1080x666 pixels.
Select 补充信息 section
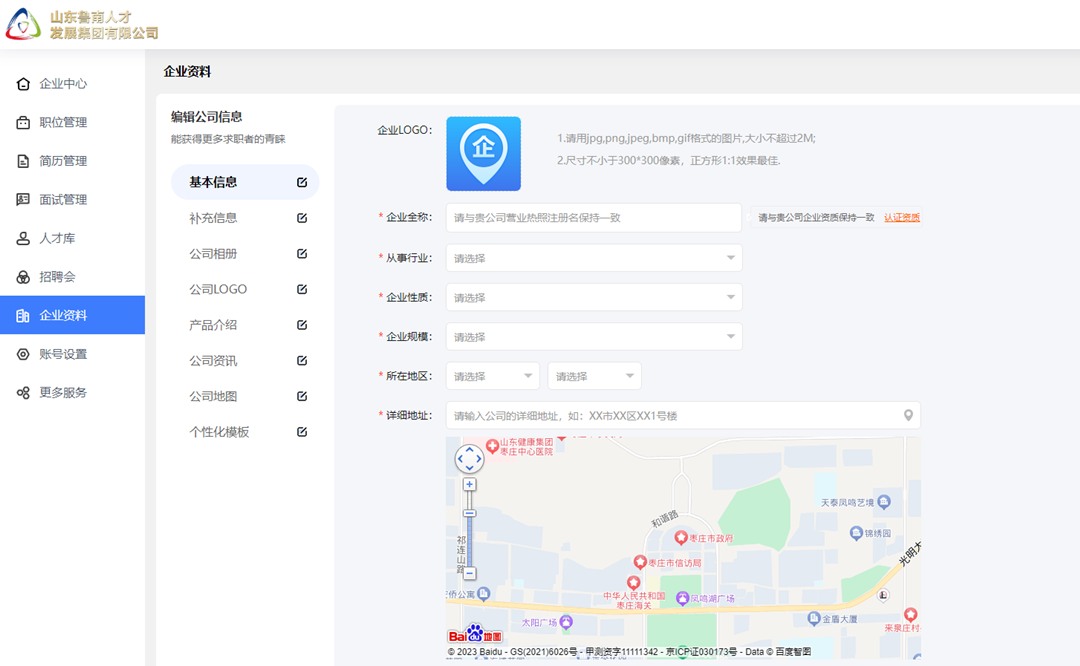[x=245, y=218]
